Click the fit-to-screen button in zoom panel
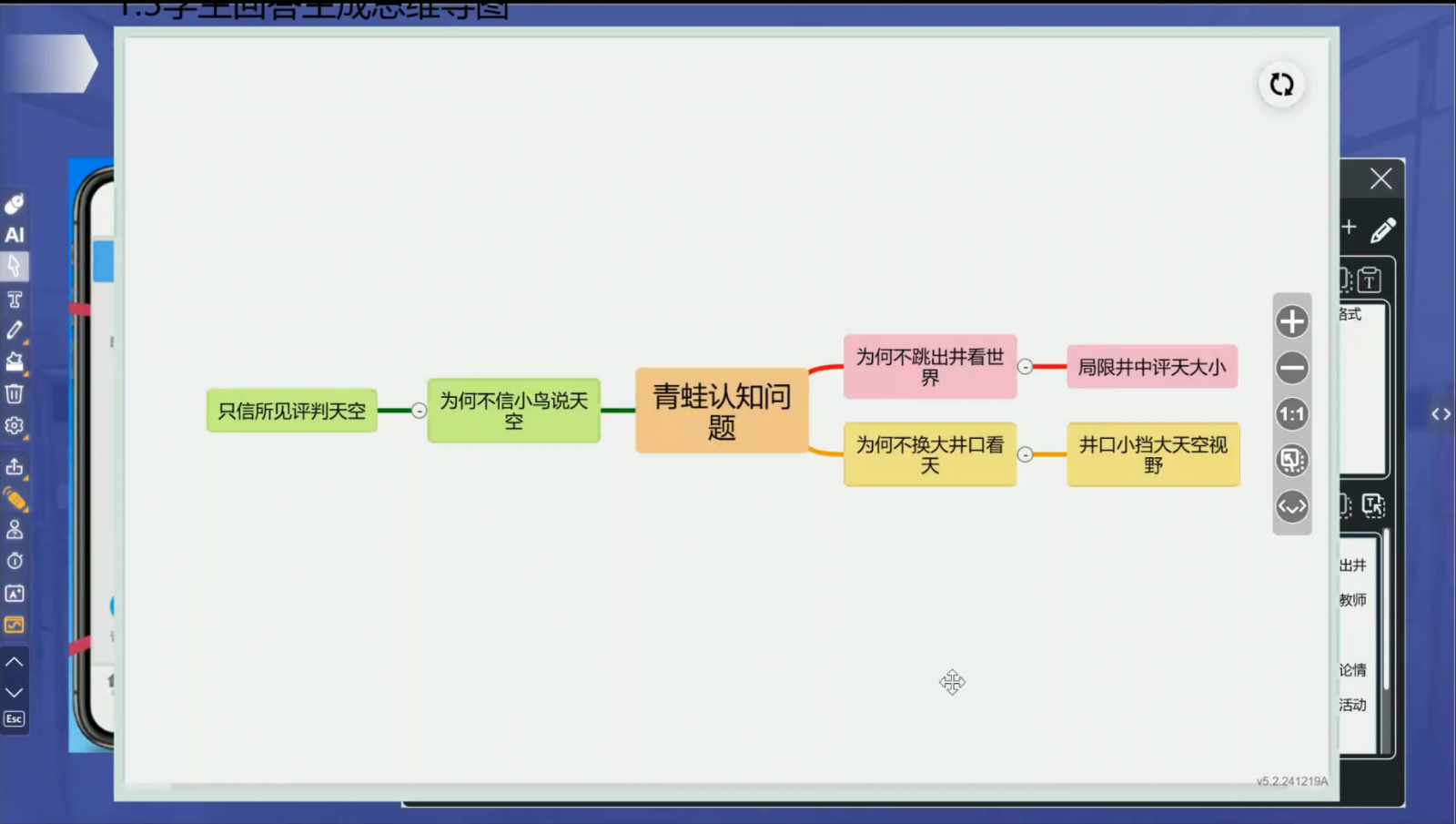 [1291, 460]
